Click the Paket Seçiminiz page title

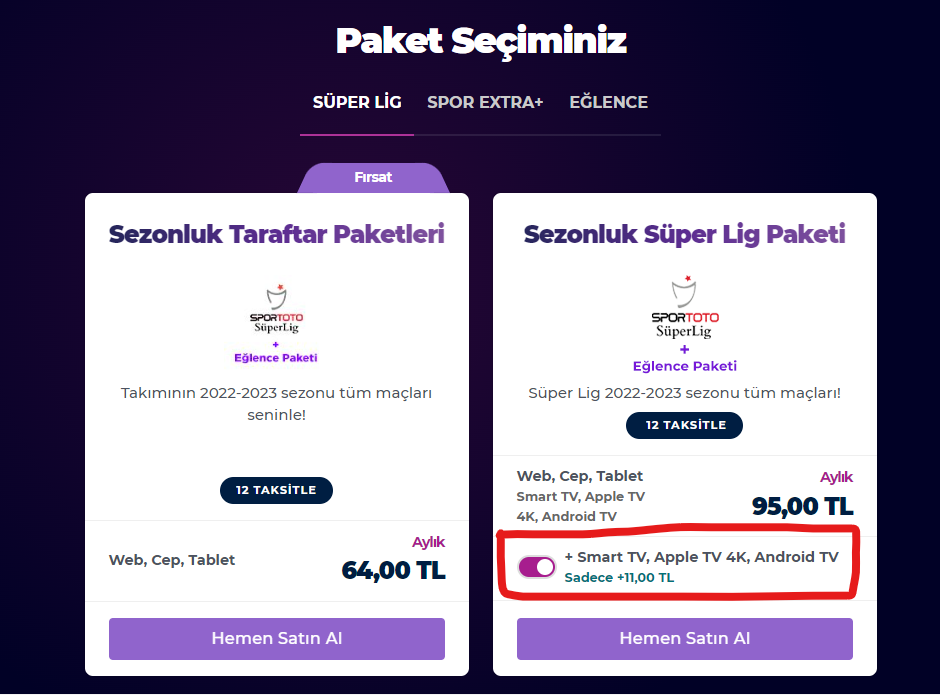point(481,41)
